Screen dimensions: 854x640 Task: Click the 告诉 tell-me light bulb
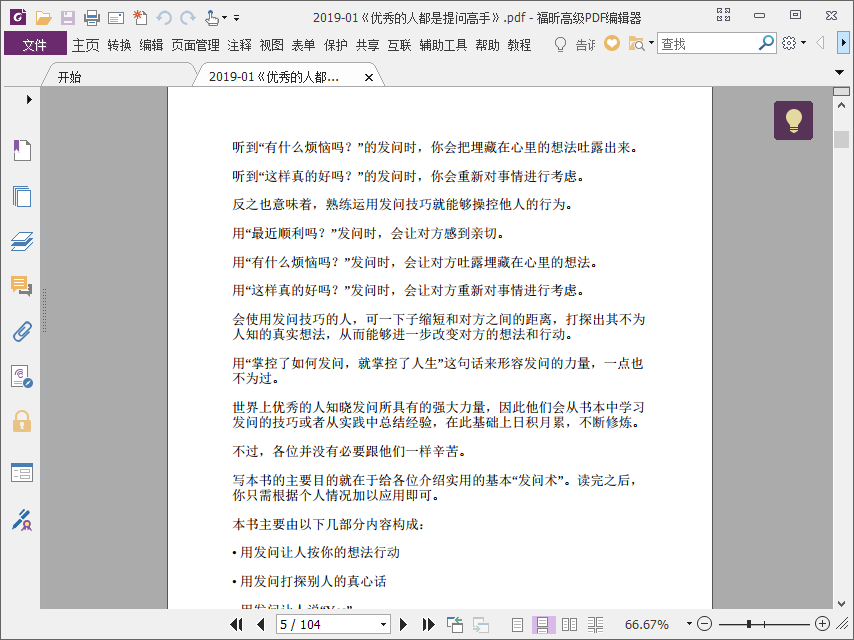[x=560, y=44]
